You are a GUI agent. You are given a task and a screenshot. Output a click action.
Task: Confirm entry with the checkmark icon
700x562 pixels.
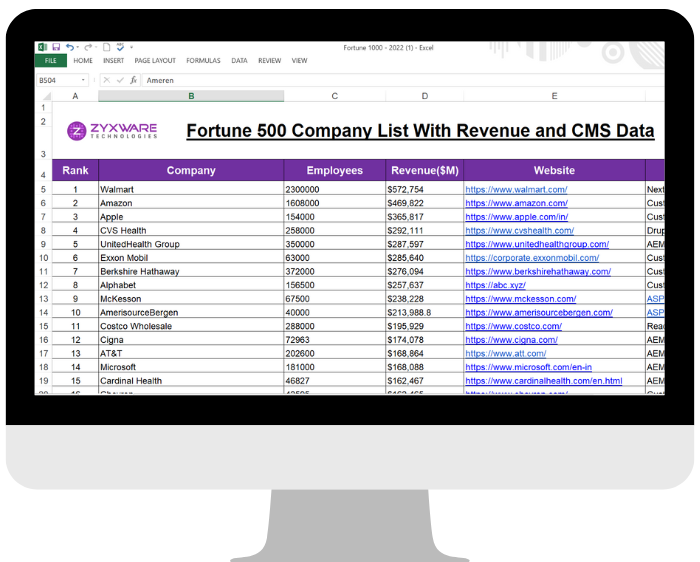(x=120, y=80)
